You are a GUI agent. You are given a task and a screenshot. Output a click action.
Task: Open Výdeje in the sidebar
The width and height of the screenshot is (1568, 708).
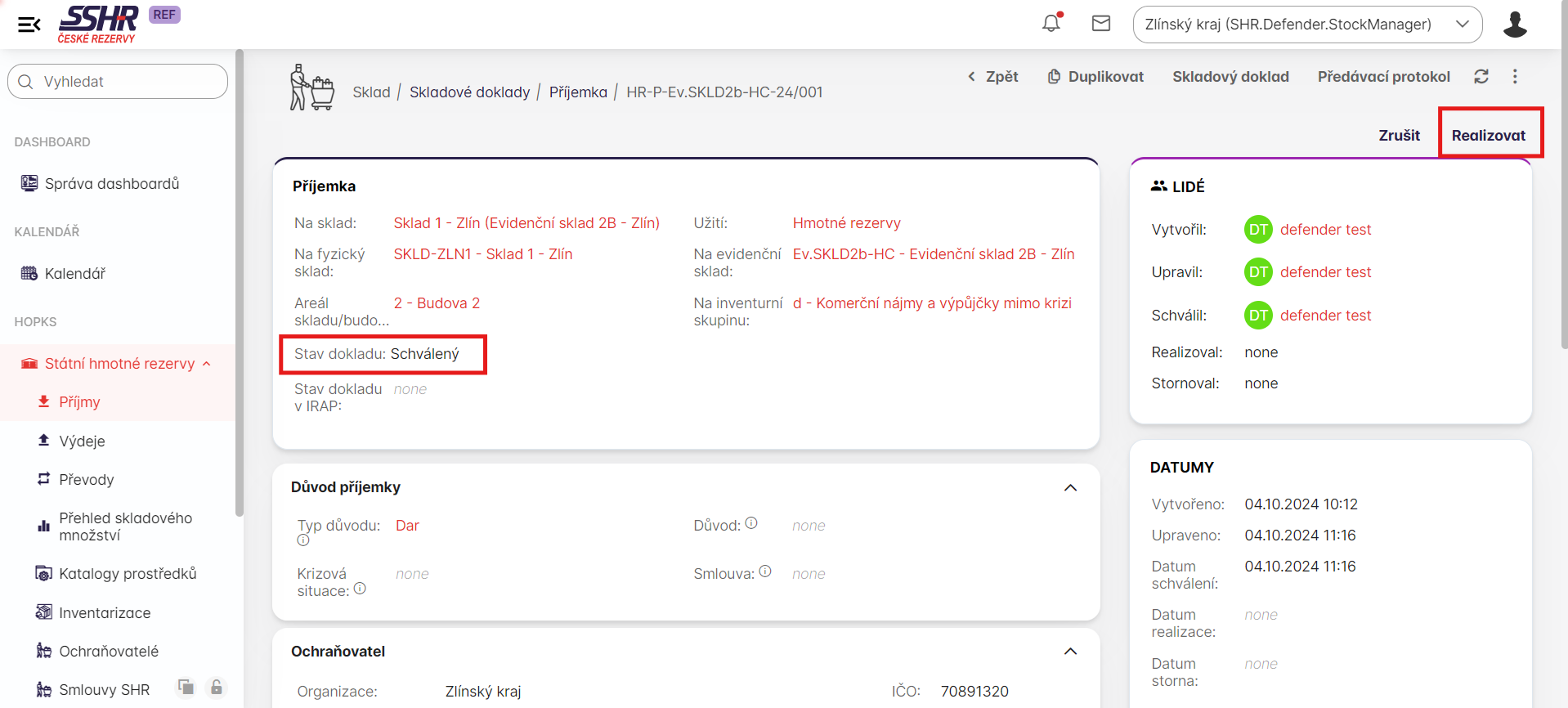coord(82,441)
